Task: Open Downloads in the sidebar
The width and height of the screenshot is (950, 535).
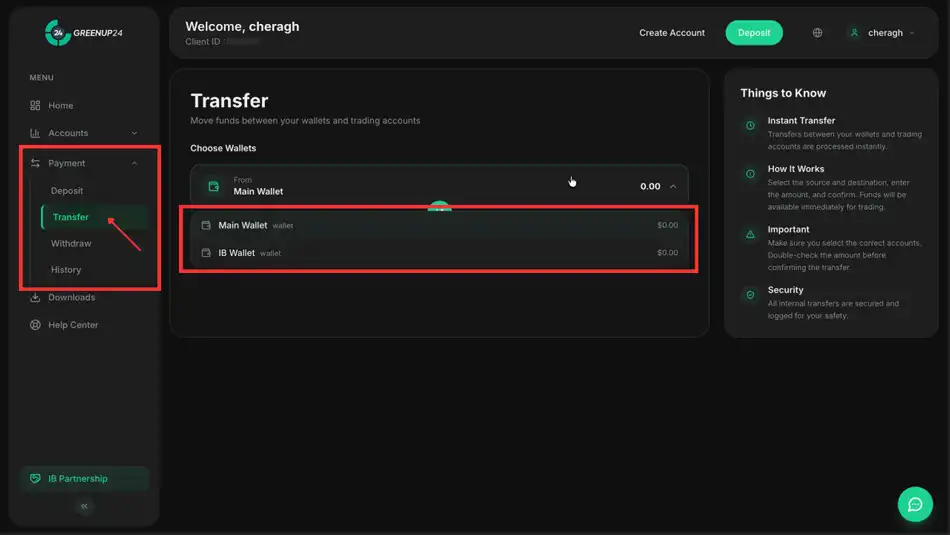Action: (71, 297)
